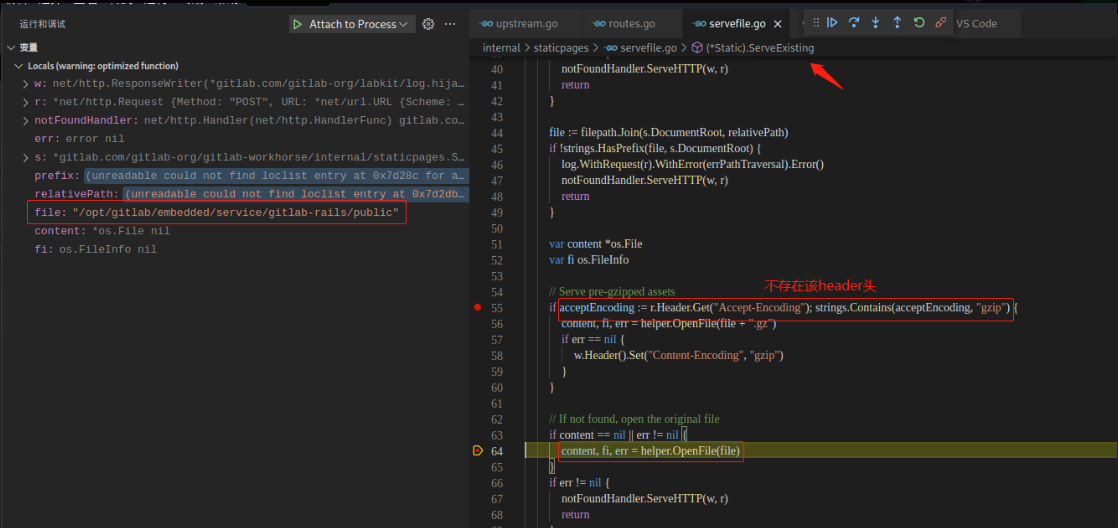Click line number 44 in the gutter
Screen dimensions: 1118x528
[497, 133]
